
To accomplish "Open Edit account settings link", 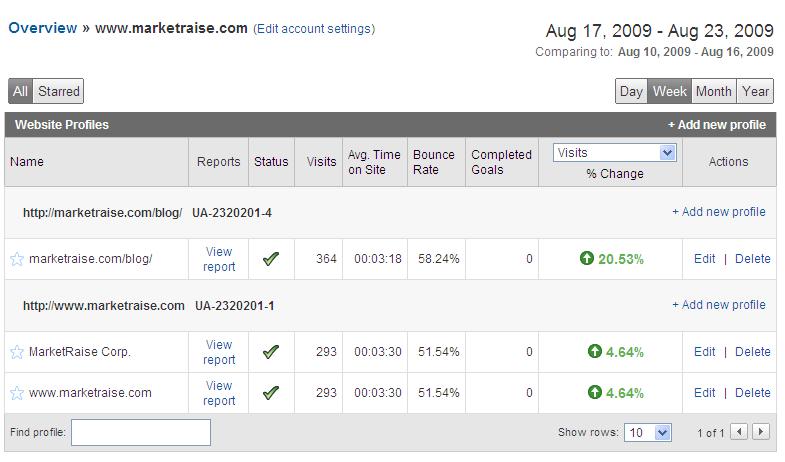I will [x=314, y=29].
